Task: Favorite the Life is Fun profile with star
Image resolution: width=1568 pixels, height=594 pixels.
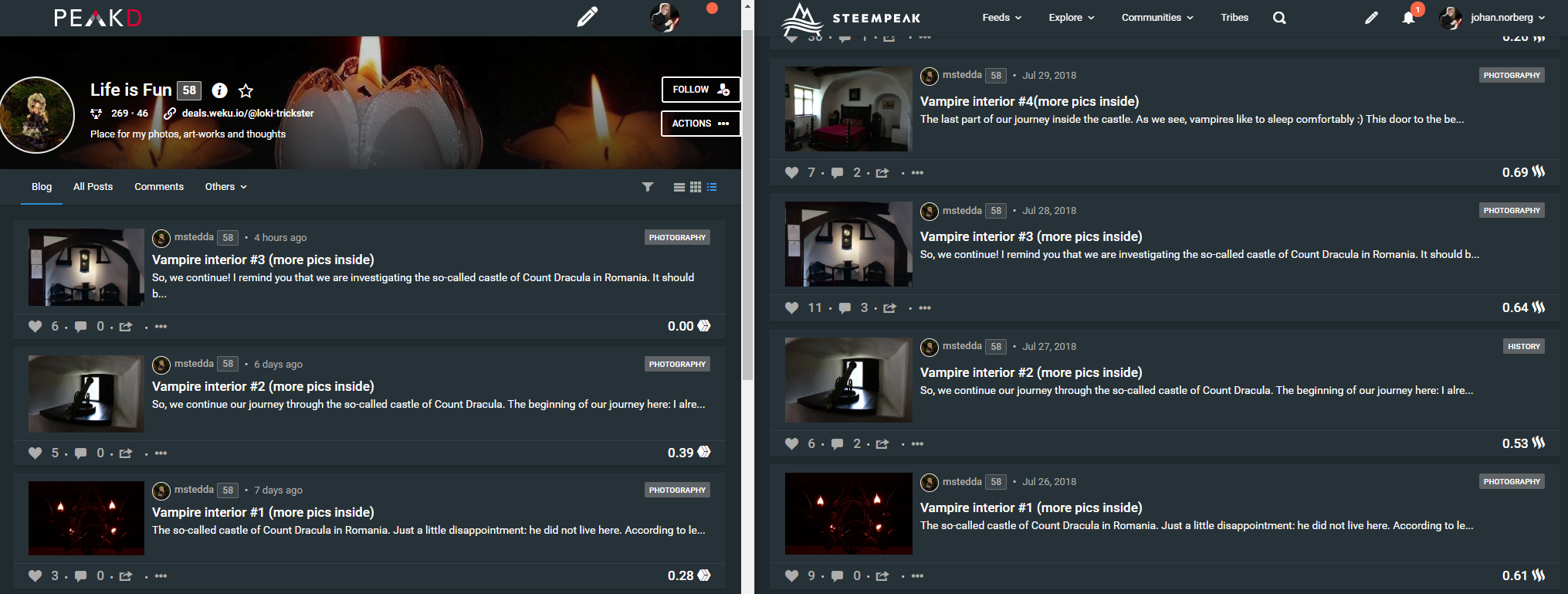Action: (x=246, y=91)
